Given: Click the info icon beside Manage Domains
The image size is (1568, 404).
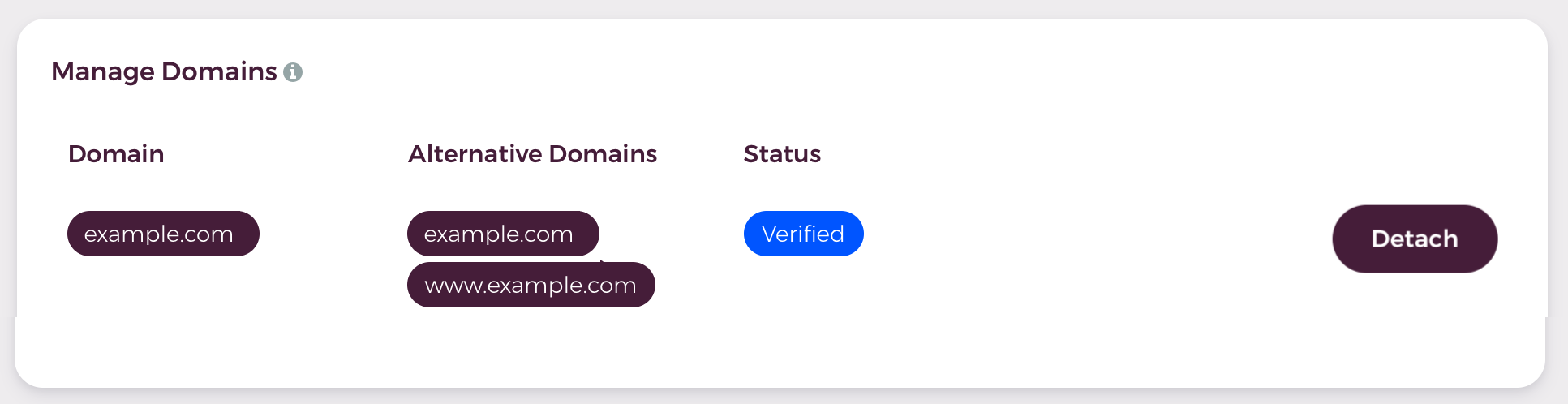Looking at the screenshot, I should [293, 72].
